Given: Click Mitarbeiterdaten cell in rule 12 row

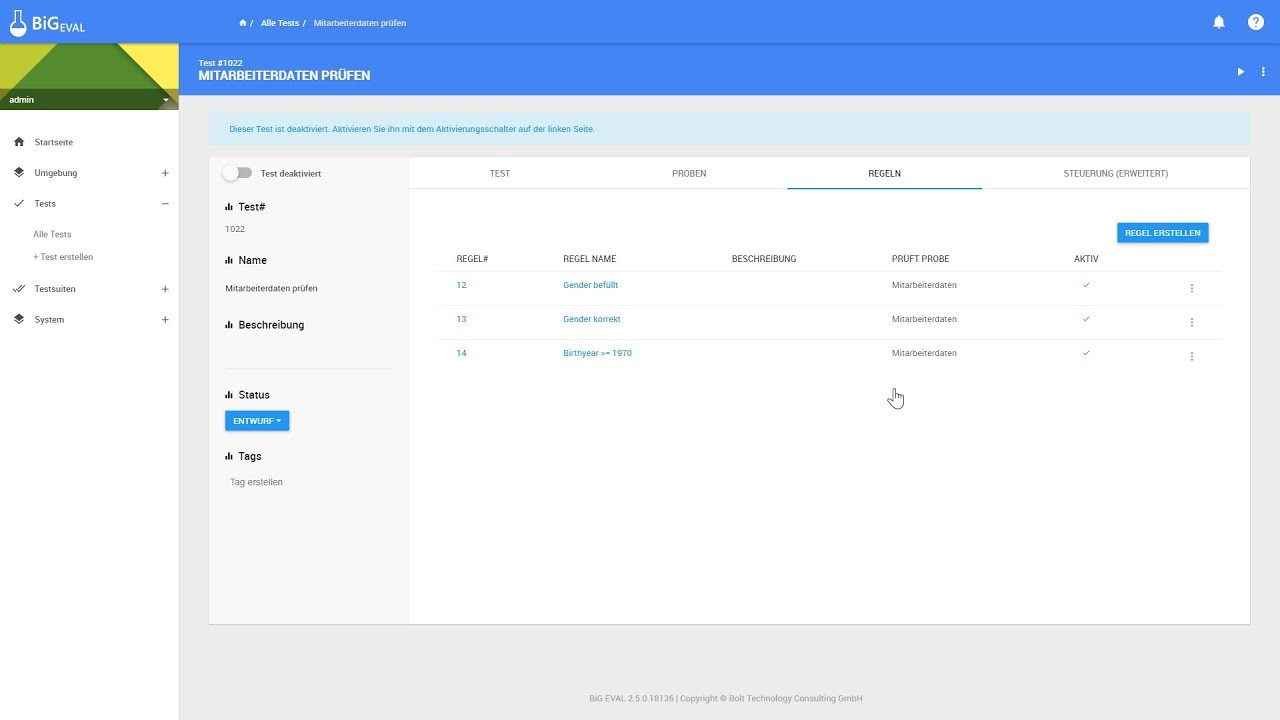Looking at the screenshot, I should point(924,285).
